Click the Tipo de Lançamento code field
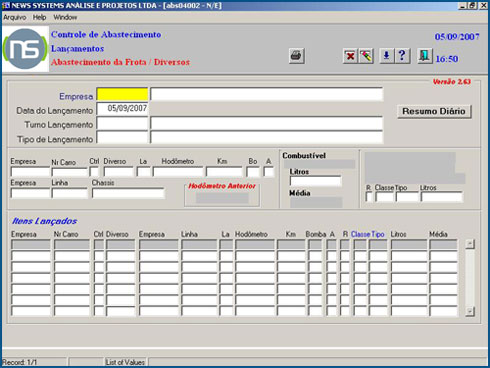 [122, 137]
